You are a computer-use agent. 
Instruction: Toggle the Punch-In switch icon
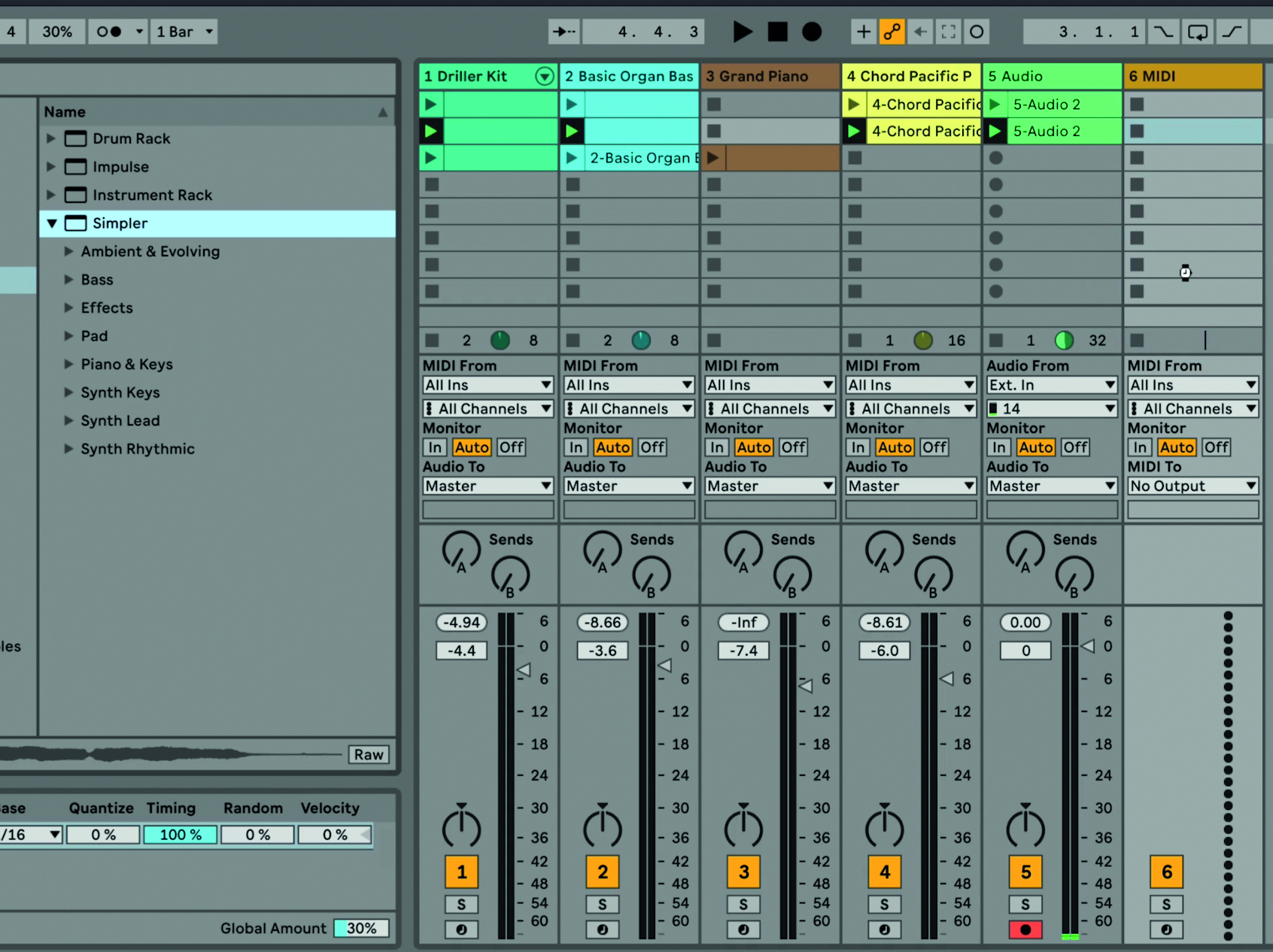(x=1163, y=32)
